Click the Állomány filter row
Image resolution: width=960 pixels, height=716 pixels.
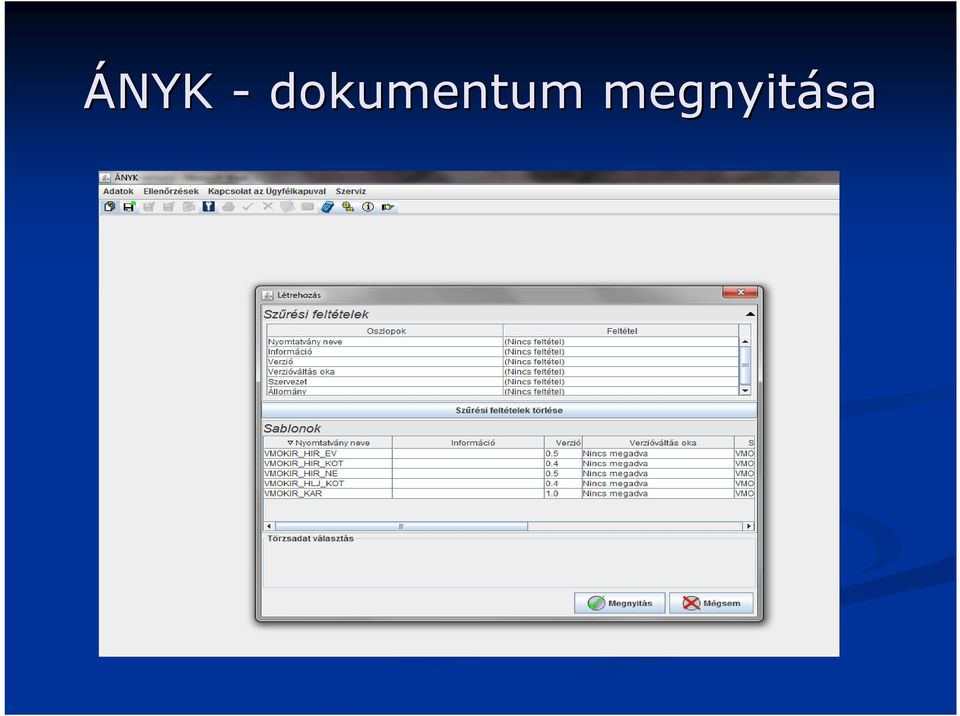[x=503, y=391]
